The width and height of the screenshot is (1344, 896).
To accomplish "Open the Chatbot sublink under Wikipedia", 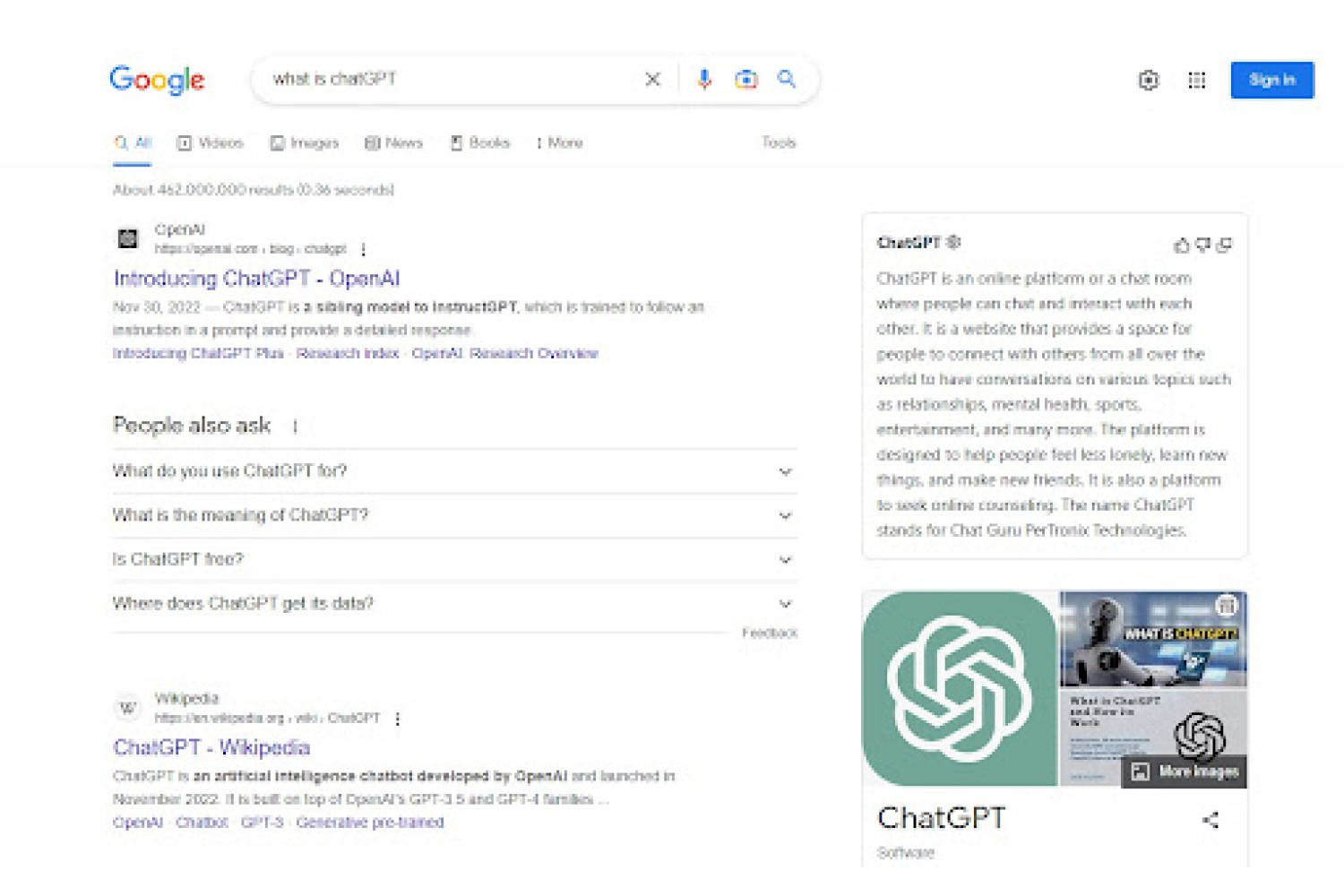I will pyautogui.click(x=202, y=823).
